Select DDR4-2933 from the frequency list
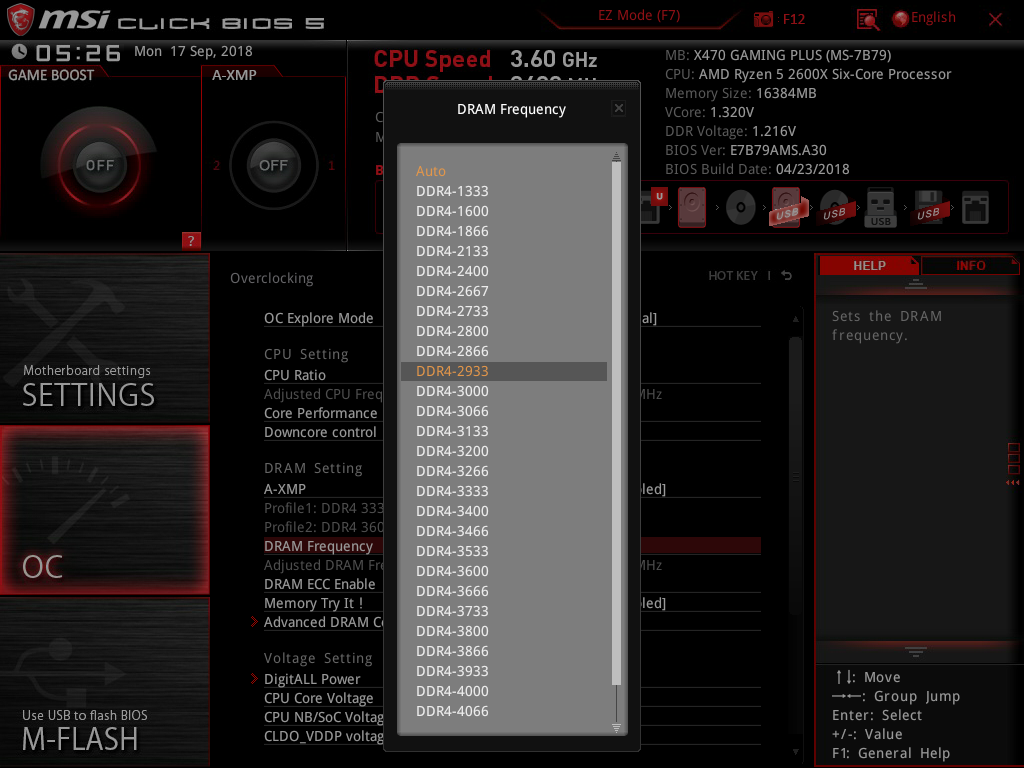Screen dimensions: 1024x768 [452, 371]
